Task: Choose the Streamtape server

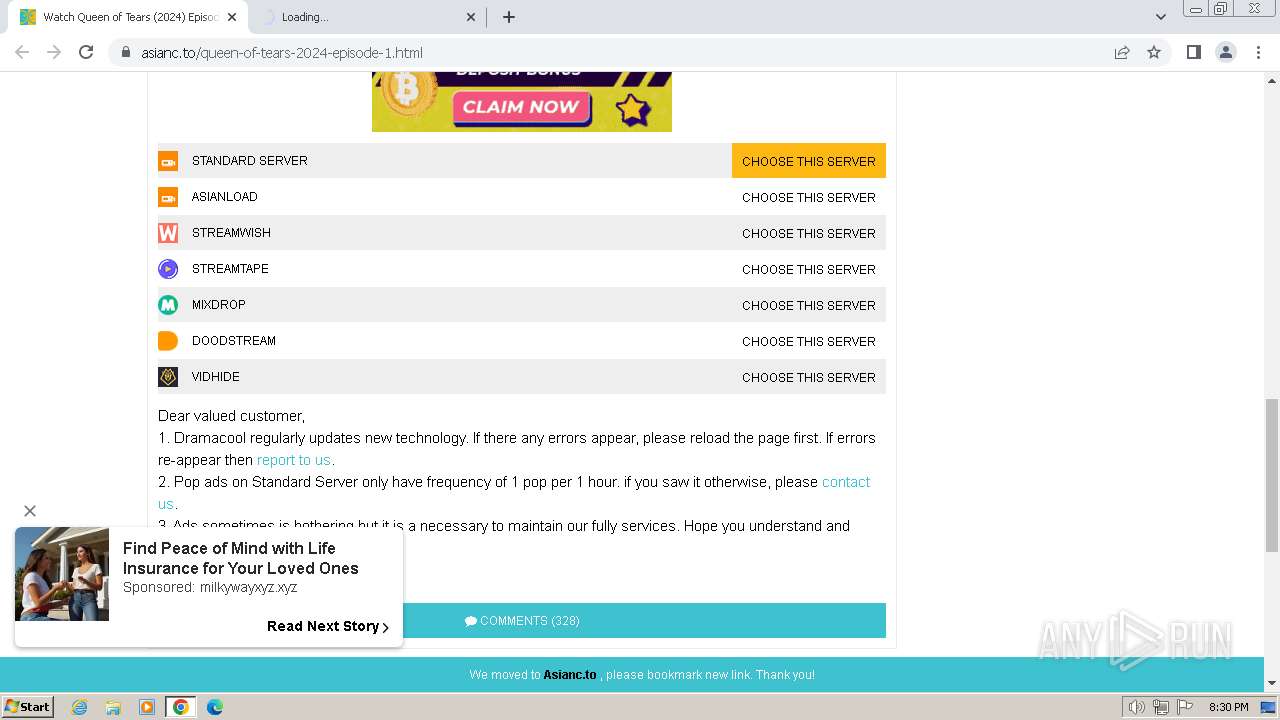Action: tap(809, 269)
